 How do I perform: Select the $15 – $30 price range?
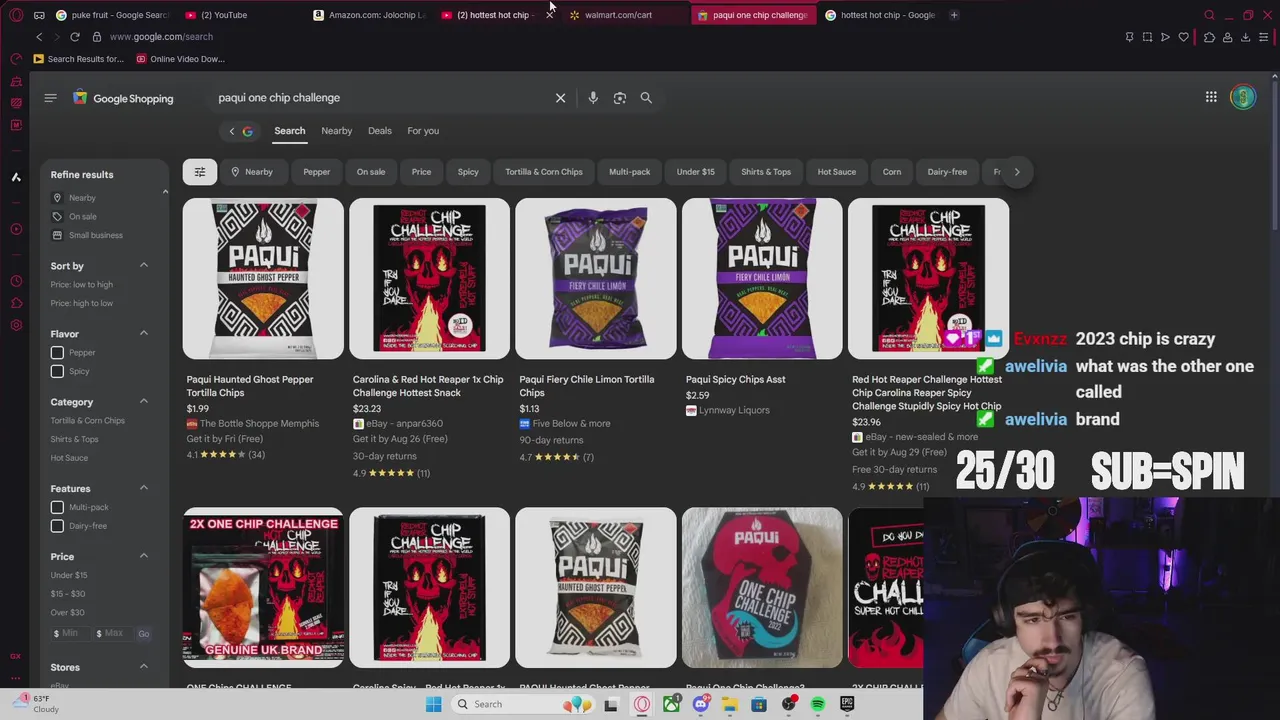click(68, 594)
